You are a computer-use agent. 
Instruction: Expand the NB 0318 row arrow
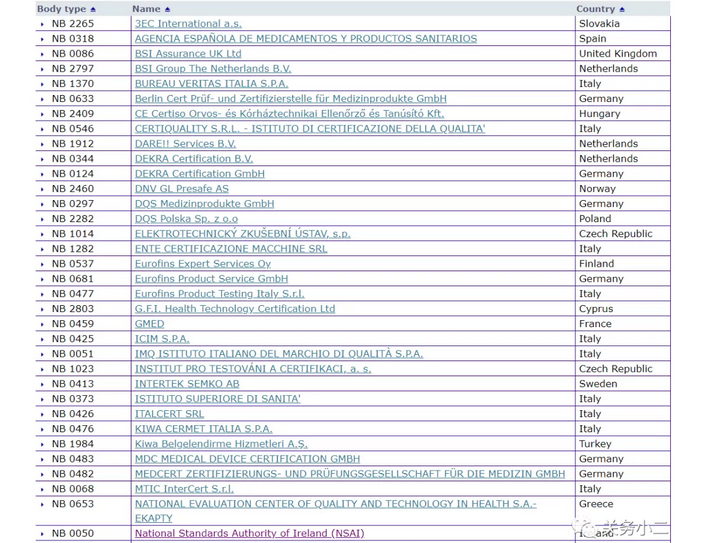(42, 39)
